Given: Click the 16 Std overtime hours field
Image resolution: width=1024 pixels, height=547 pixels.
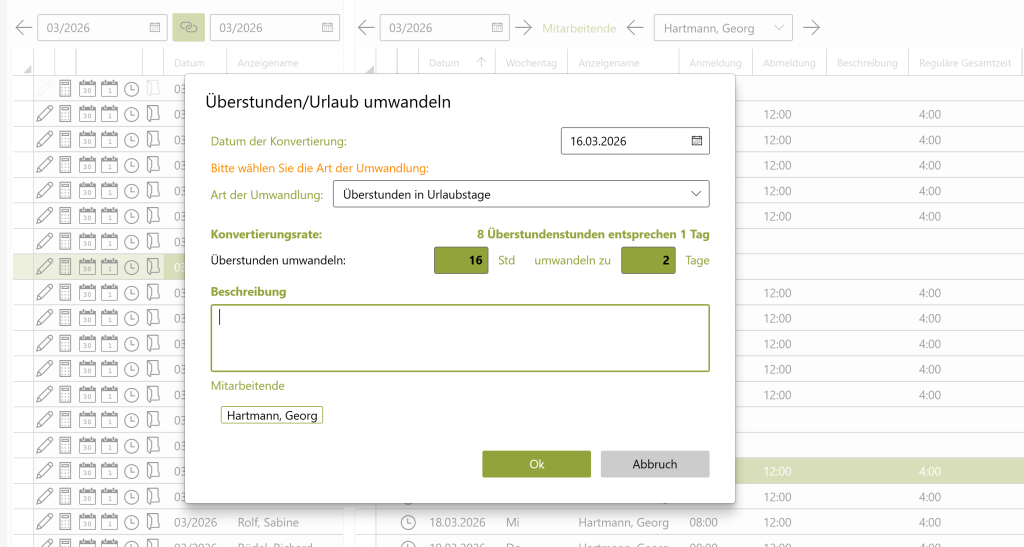Looking at the screenshot, I should pyautogui.click(x=461, y=260).
